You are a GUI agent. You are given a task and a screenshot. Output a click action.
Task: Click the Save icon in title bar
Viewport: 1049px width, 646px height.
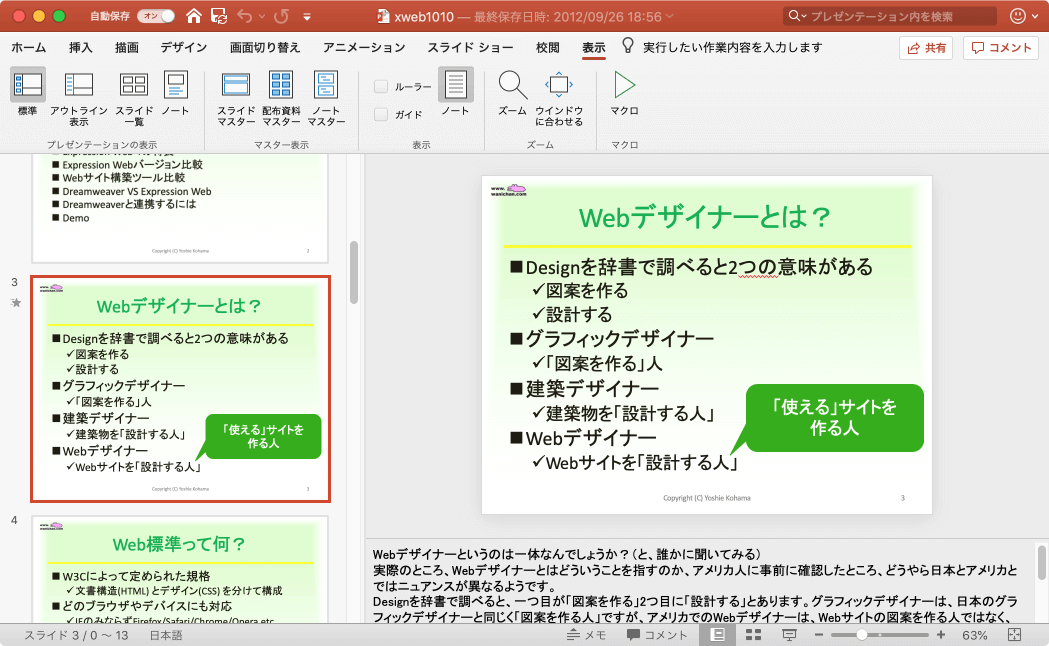pyautogui.click(x=218, y=16)
